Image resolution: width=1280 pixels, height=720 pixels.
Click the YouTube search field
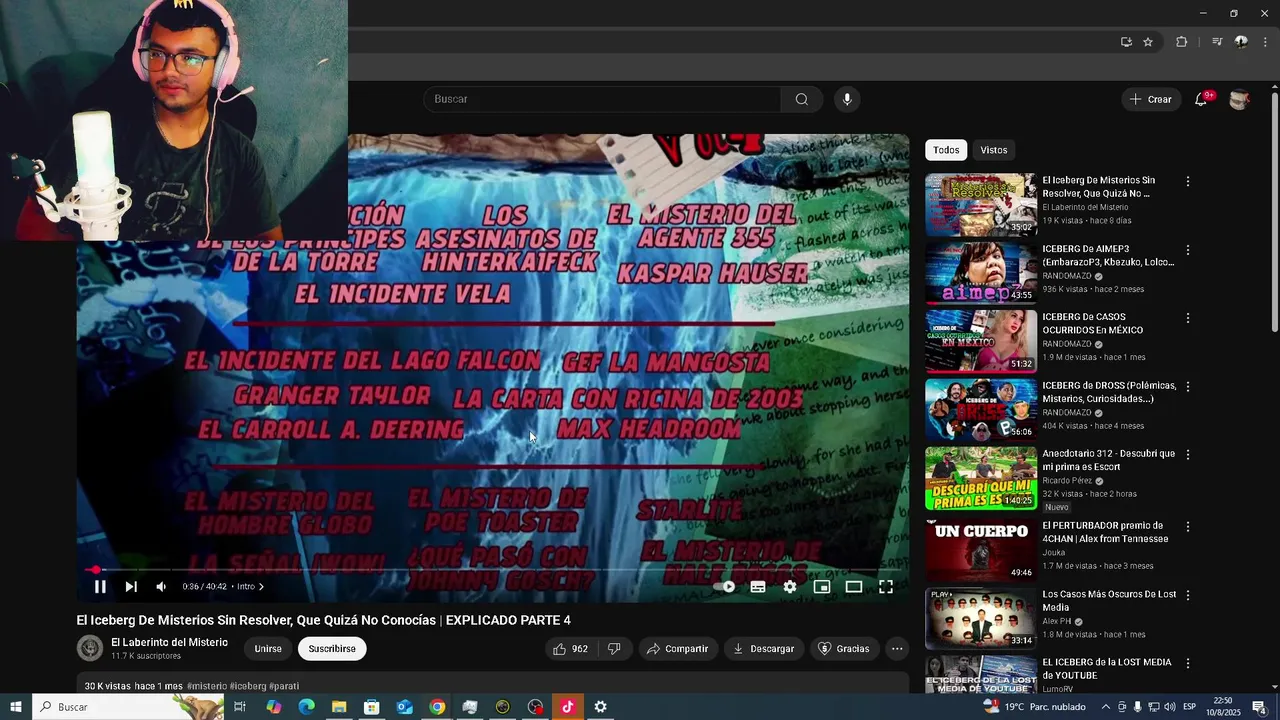point(602,99)
